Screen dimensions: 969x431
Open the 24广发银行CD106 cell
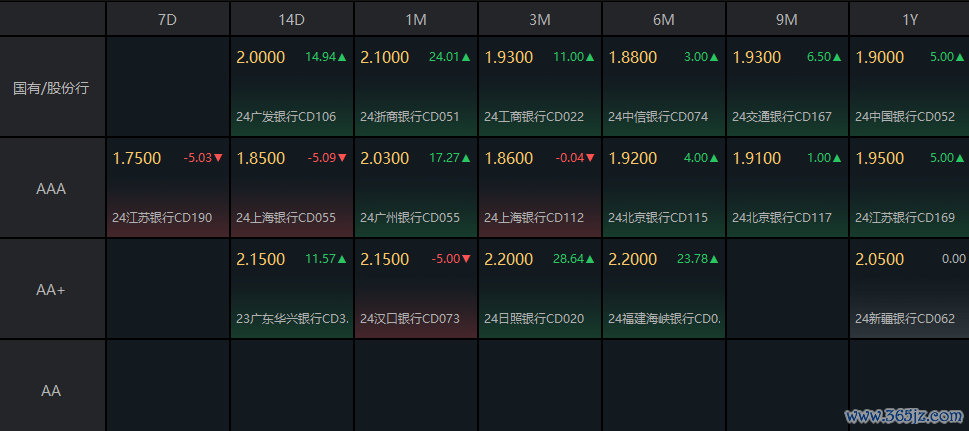(x=292, y=87)
